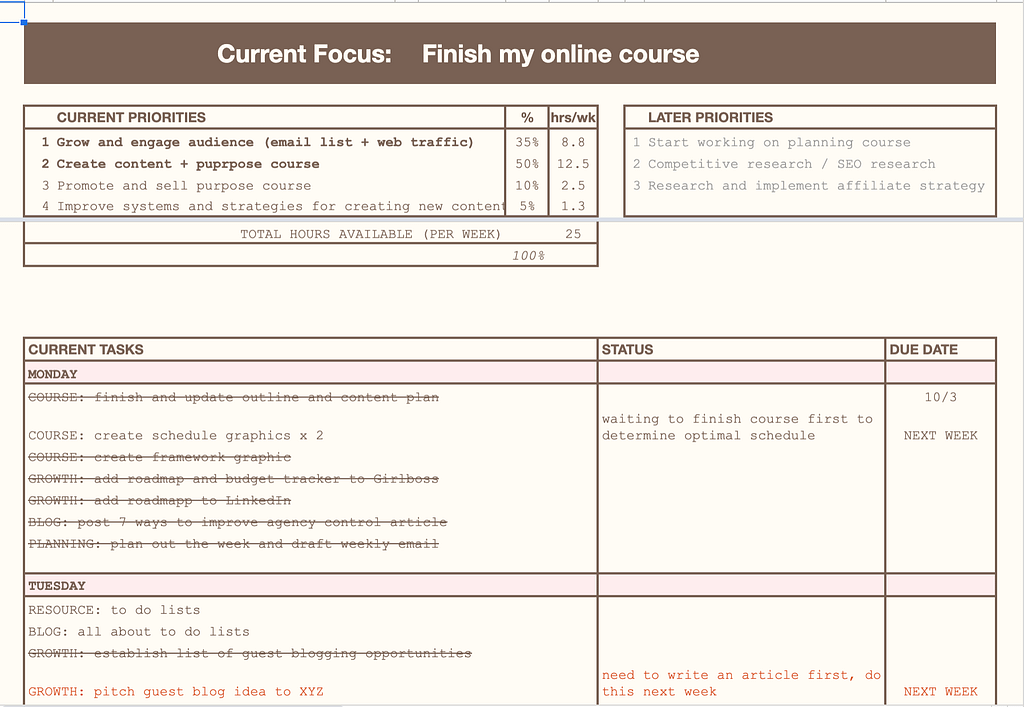
Task: Select the "hrs/wk" column header
Action: 573,118
